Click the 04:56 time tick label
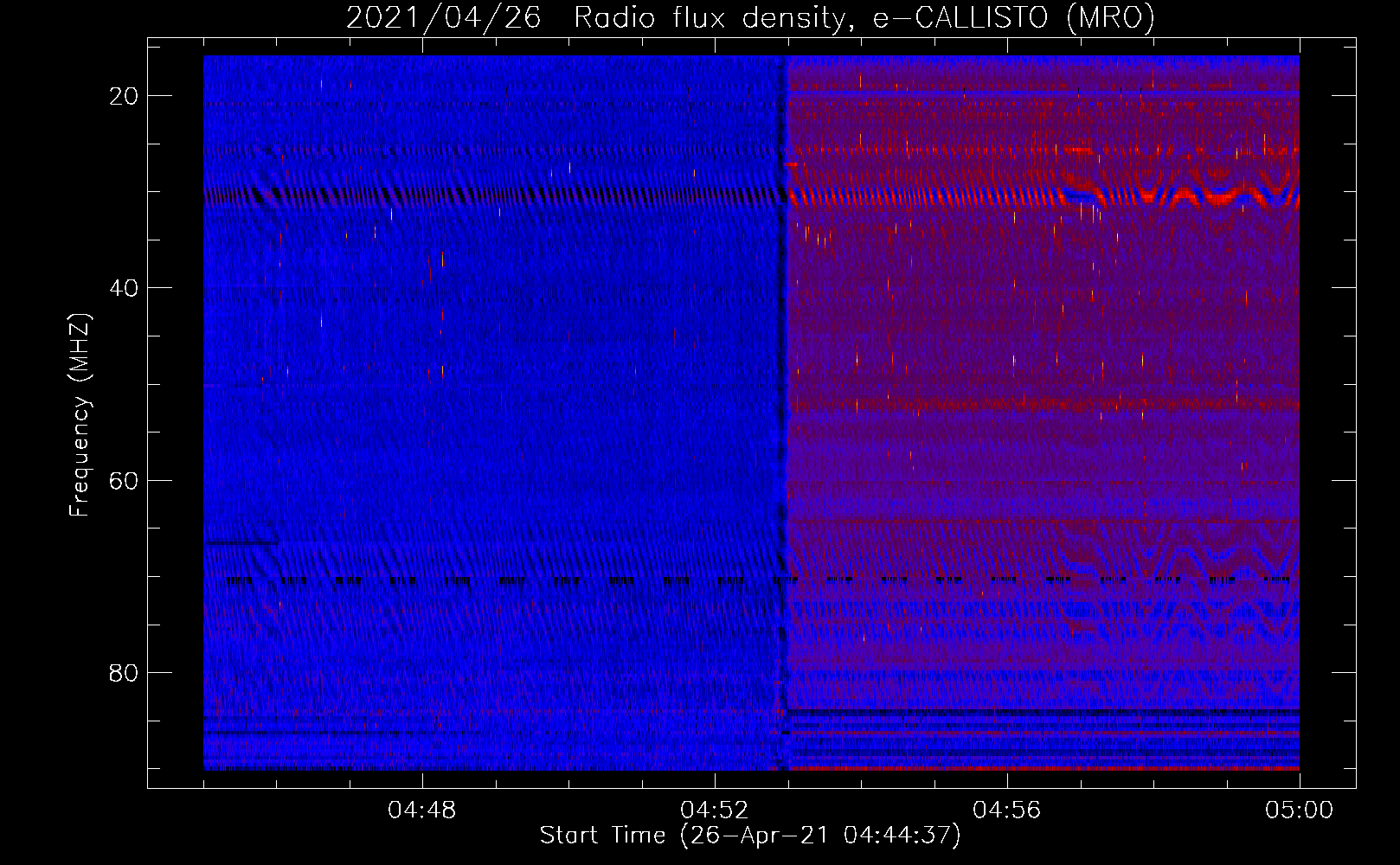 point(1006,811)
